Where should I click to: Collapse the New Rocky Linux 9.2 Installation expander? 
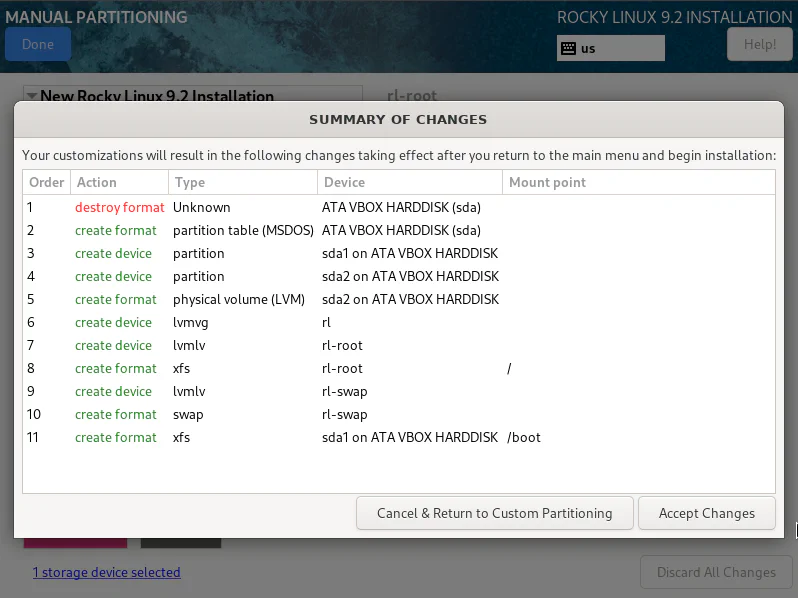[x=32, y=96]
